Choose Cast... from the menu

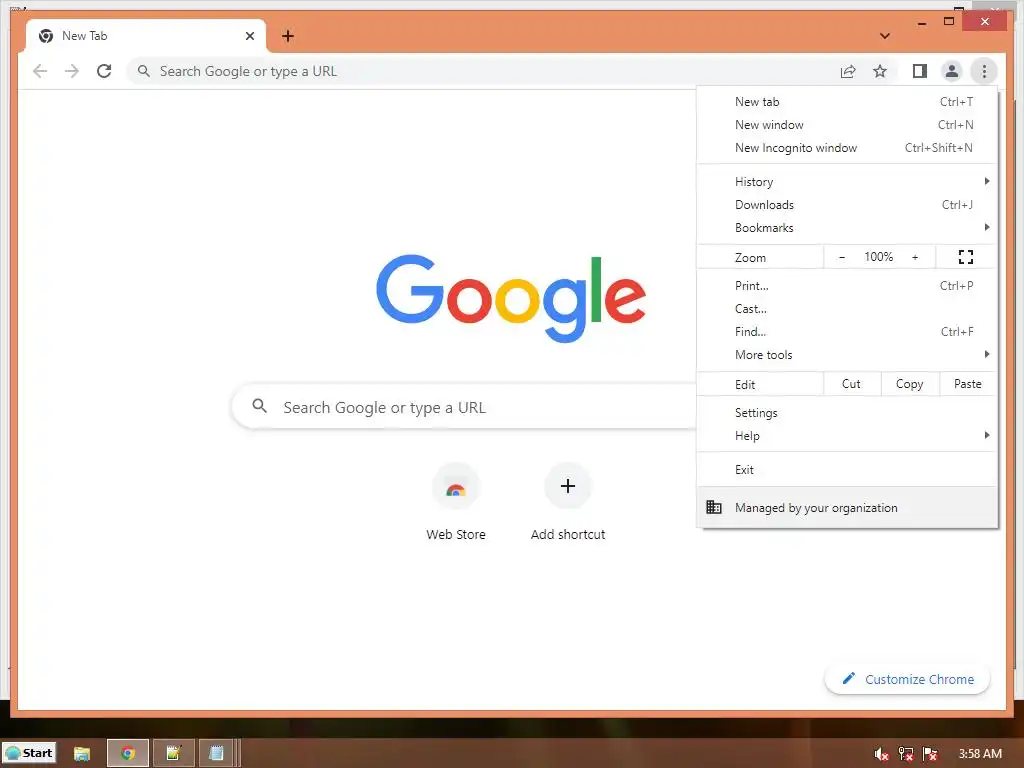click(847, 308)
